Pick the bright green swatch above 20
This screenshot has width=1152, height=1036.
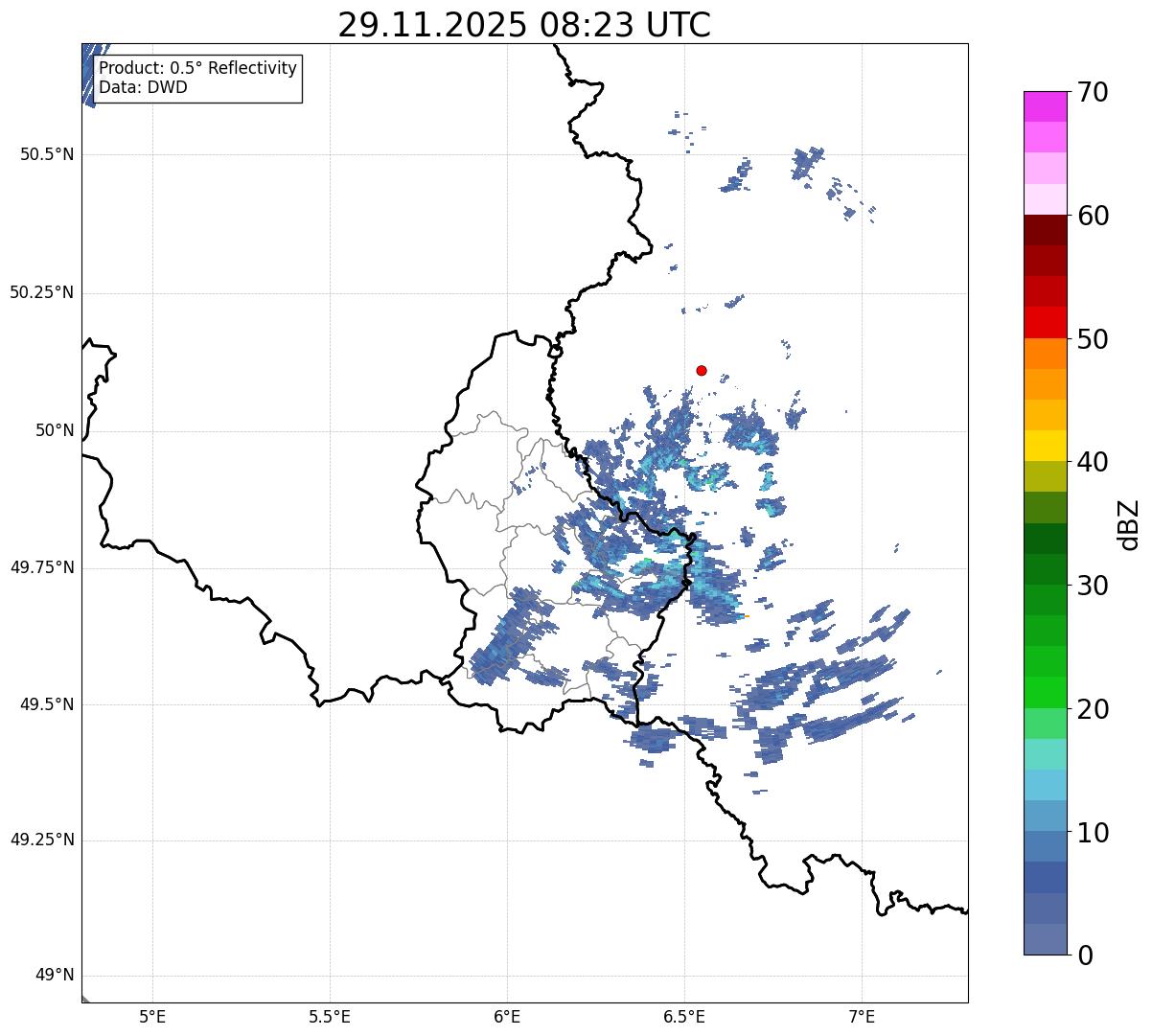tap(1046, 692)
